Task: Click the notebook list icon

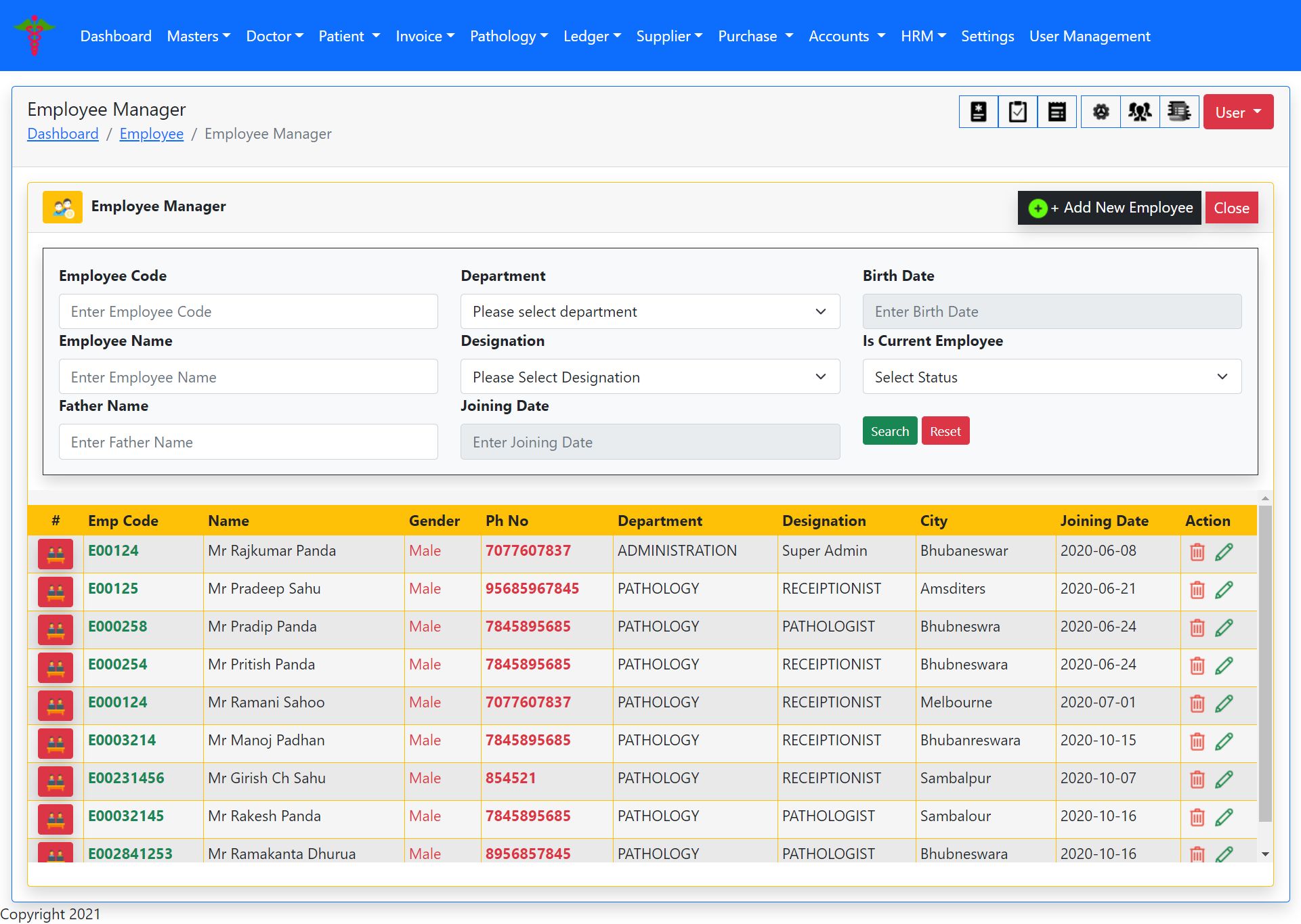Action: coord(1179,112)
